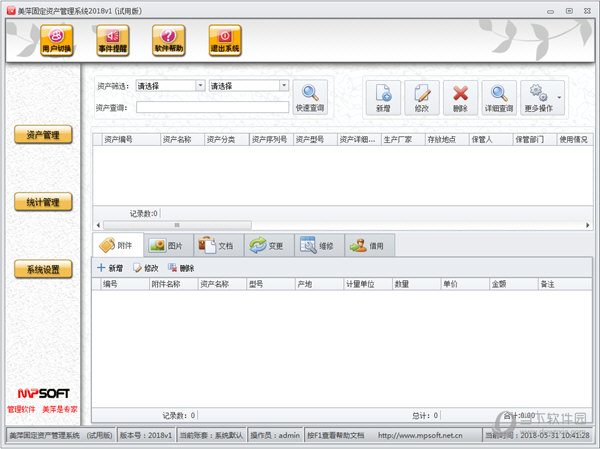Open 详细查询 detailed search icon
600x449 pixels.
[x=499, y=98]
